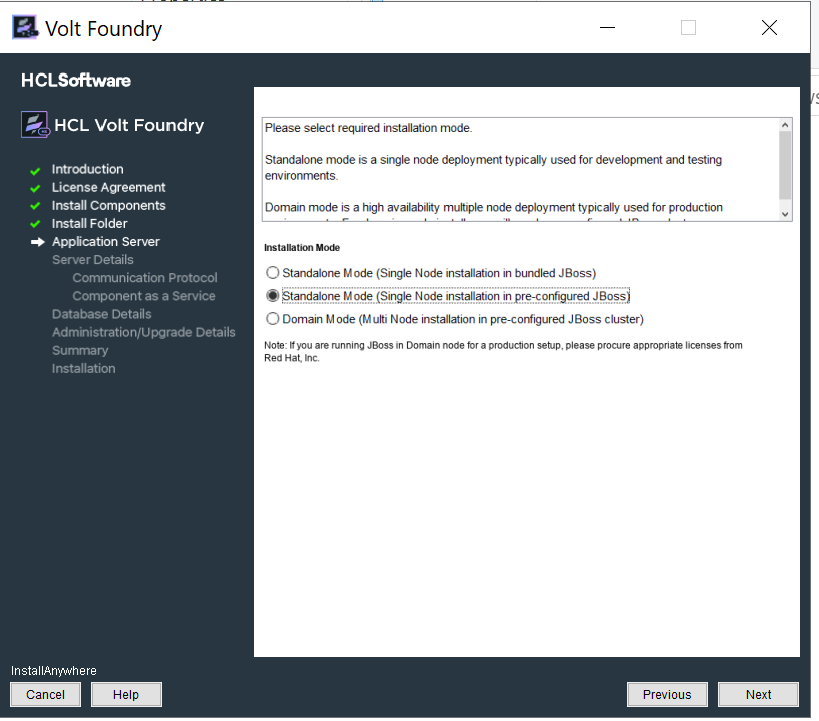Click the Server Details step label

[92, 260]
